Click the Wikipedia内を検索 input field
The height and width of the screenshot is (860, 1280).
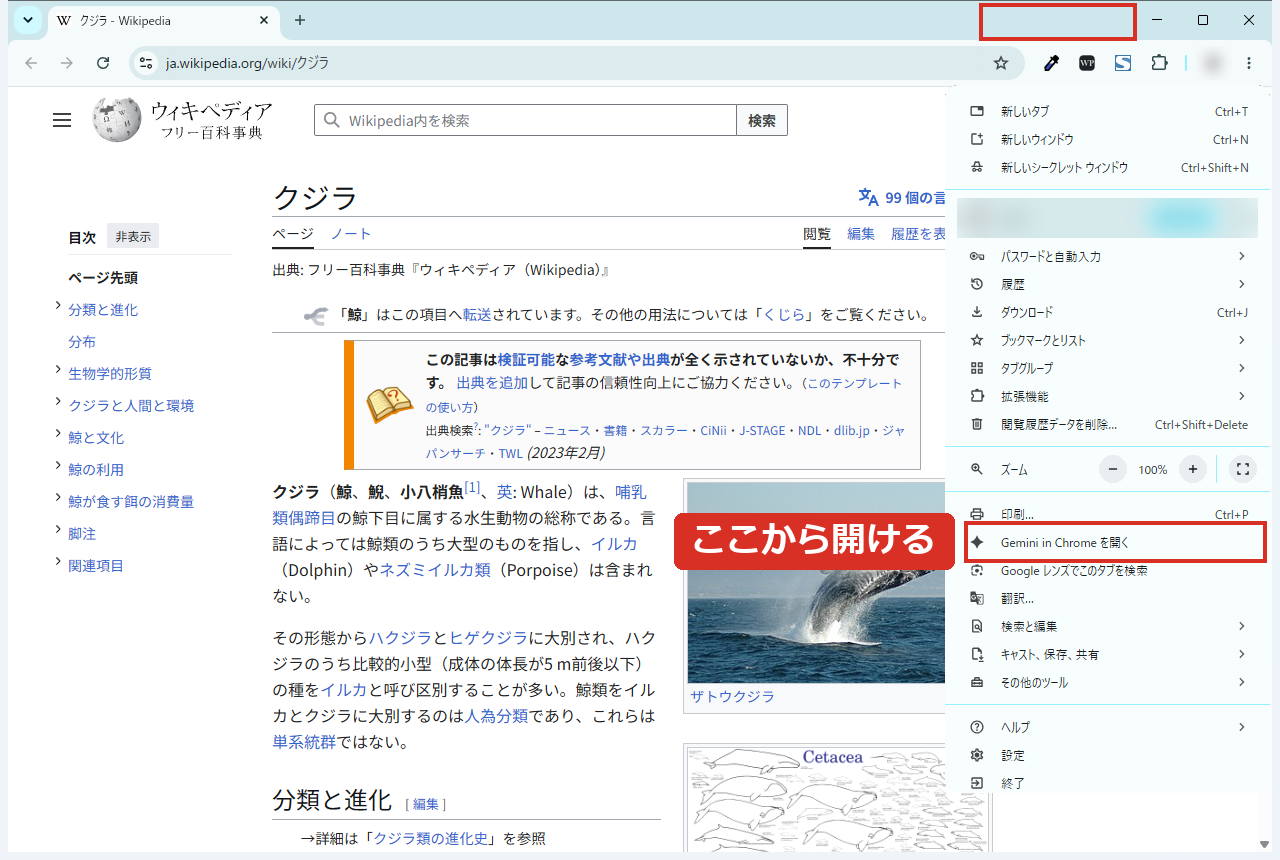[x=525, y=120]
